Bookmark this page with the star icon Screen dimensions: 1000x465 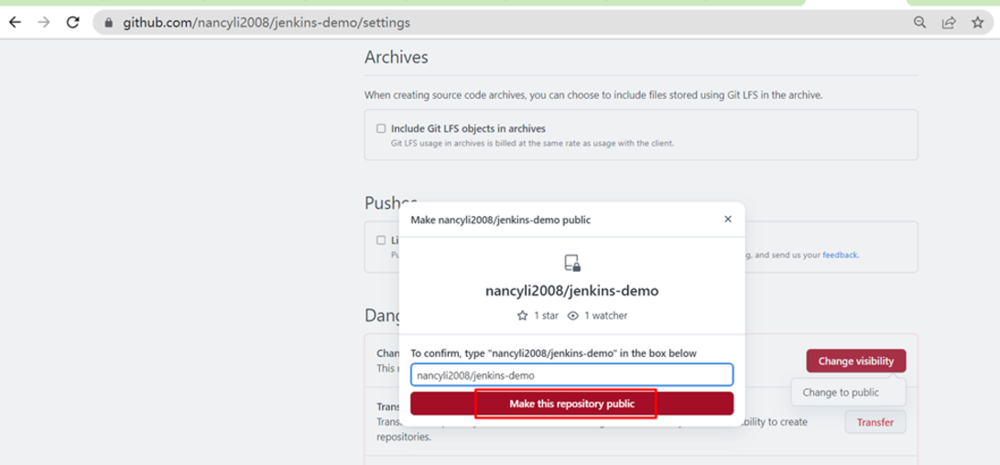click(x=978, y=22)
